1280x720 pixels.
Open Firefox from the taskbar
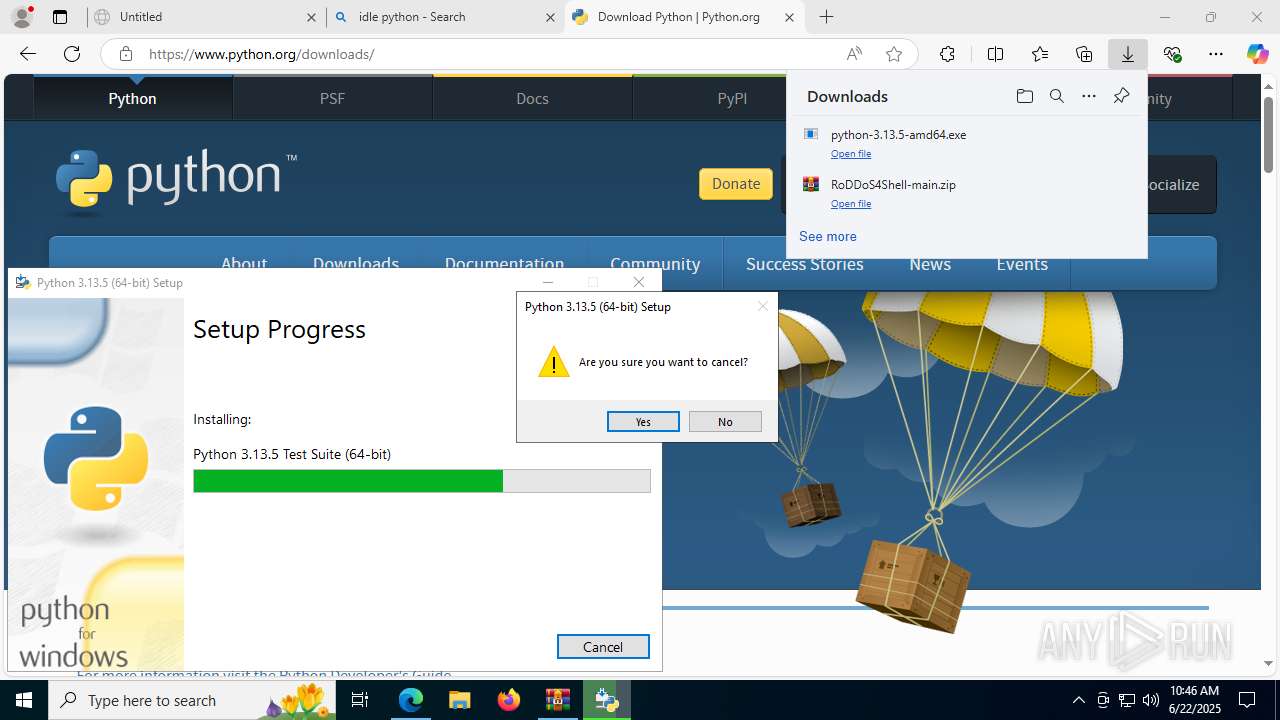[x=508, y=700]
